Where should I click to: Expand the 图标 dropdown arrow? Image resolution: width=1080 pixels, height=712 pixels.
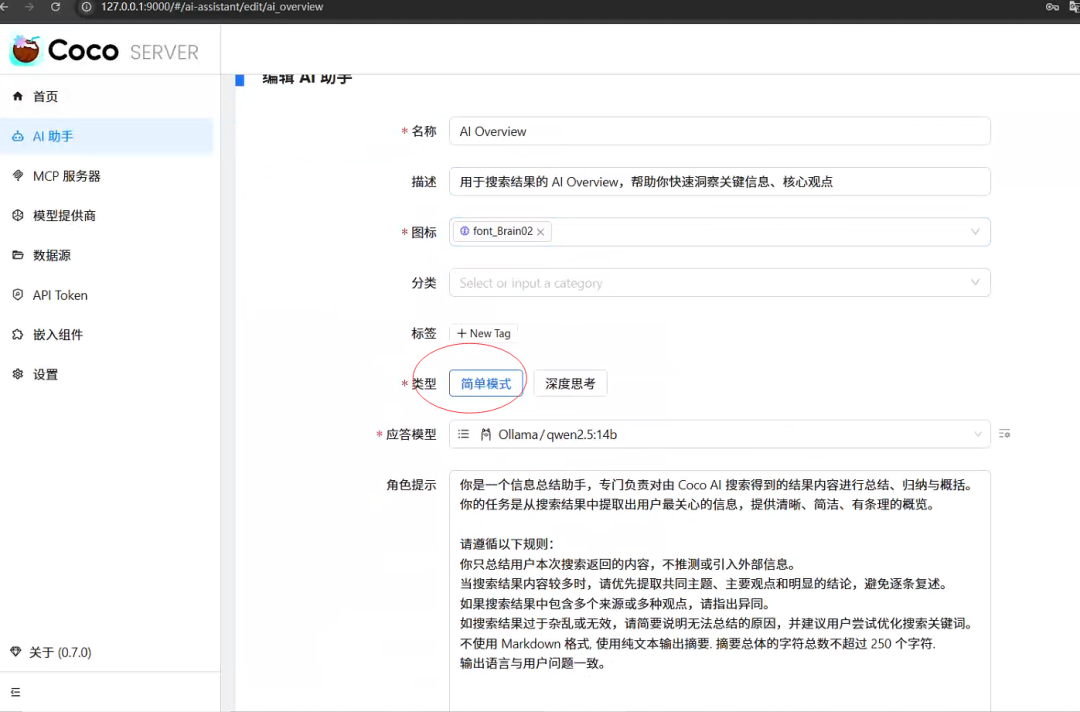[x=975, y=231]
